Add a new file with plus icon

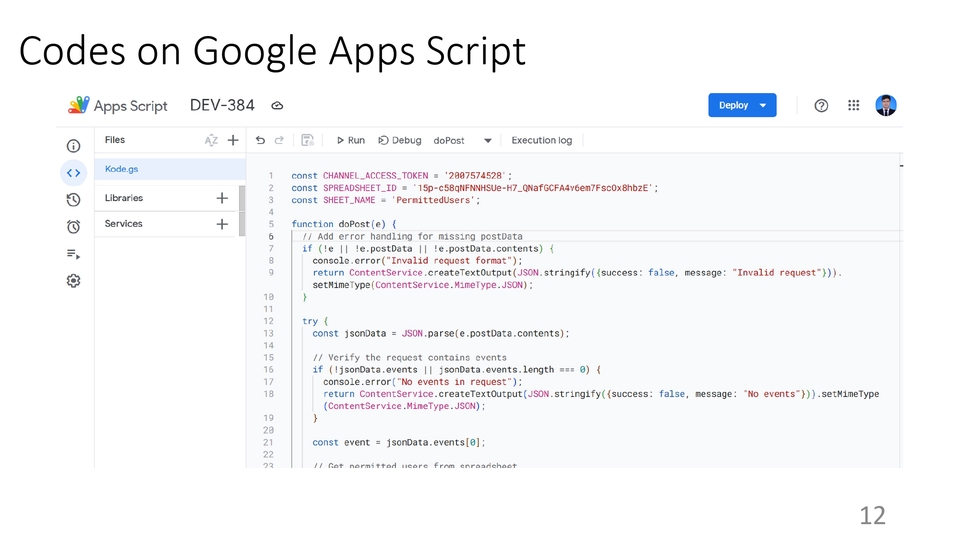(233, 141)
